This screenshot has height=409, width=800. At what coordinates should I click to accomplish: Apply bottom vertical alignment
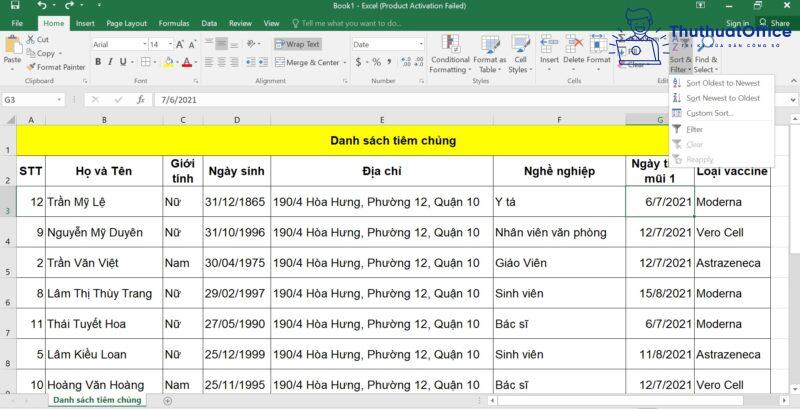point(234,44)
